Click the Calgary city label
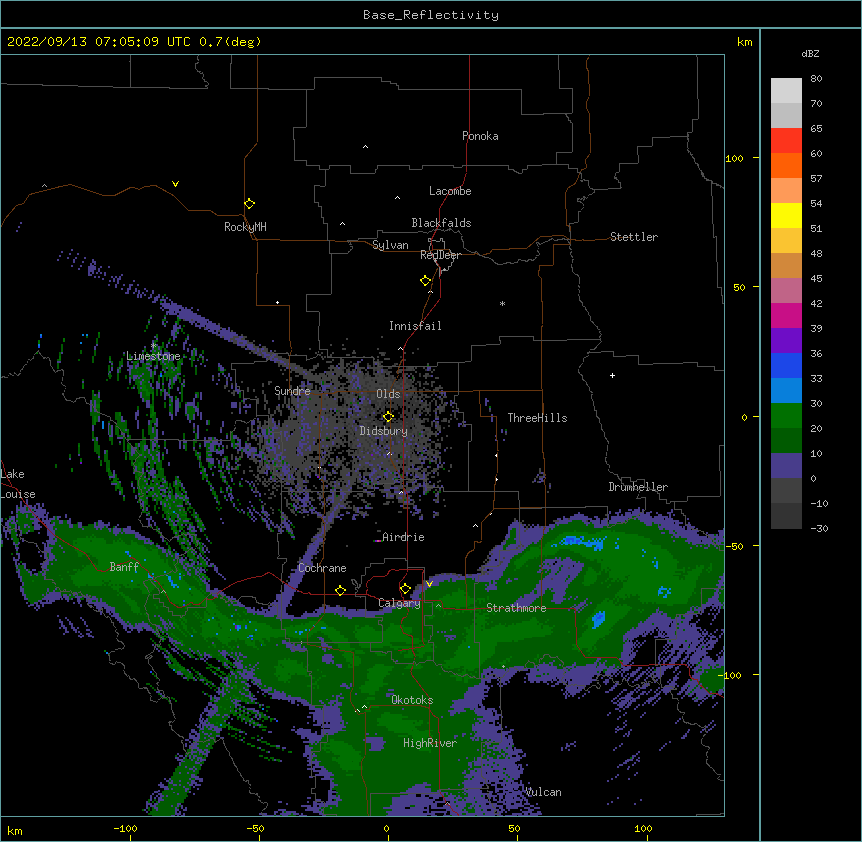 click(x=400, y=603)
